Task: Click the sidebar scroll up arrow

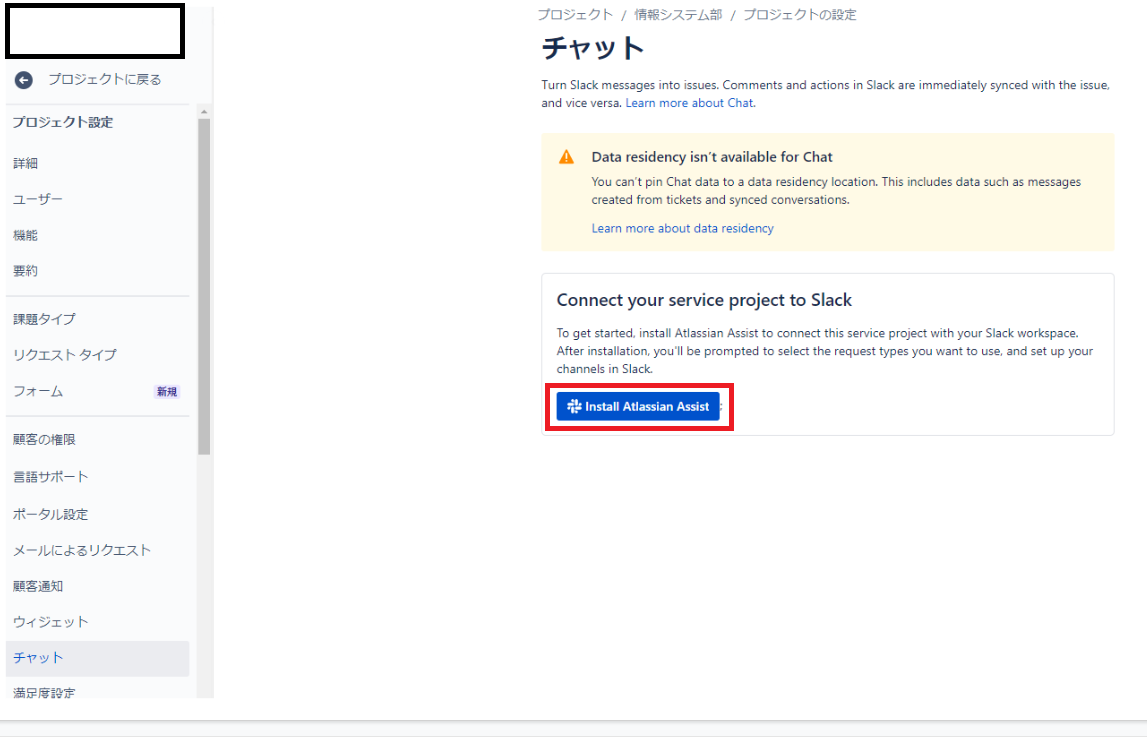Action: click(x=204, y=112)
